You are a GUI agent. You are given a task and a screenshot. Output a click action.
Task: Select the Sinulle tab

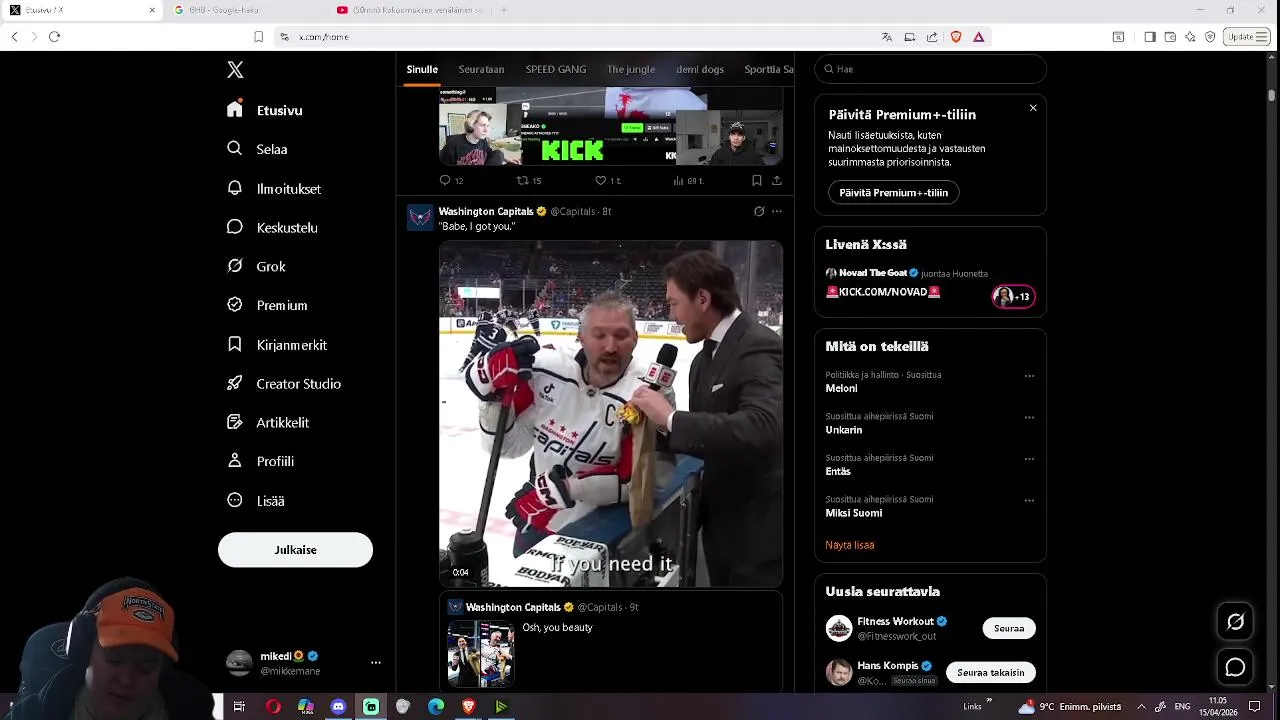click(x=422, y=69)
